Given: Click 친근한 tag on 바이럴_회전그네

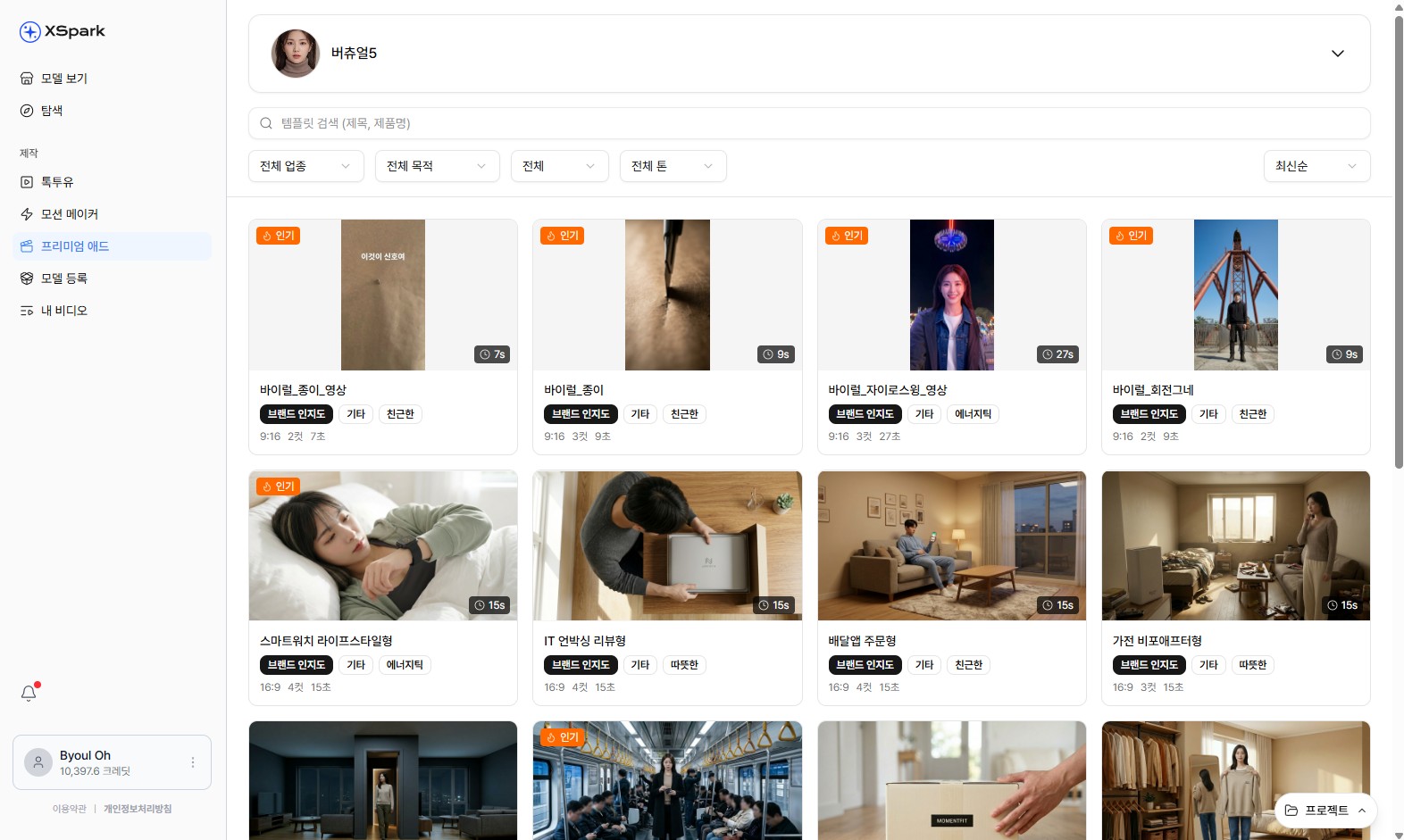Looking at the screenshot, I should [1253, 414].
